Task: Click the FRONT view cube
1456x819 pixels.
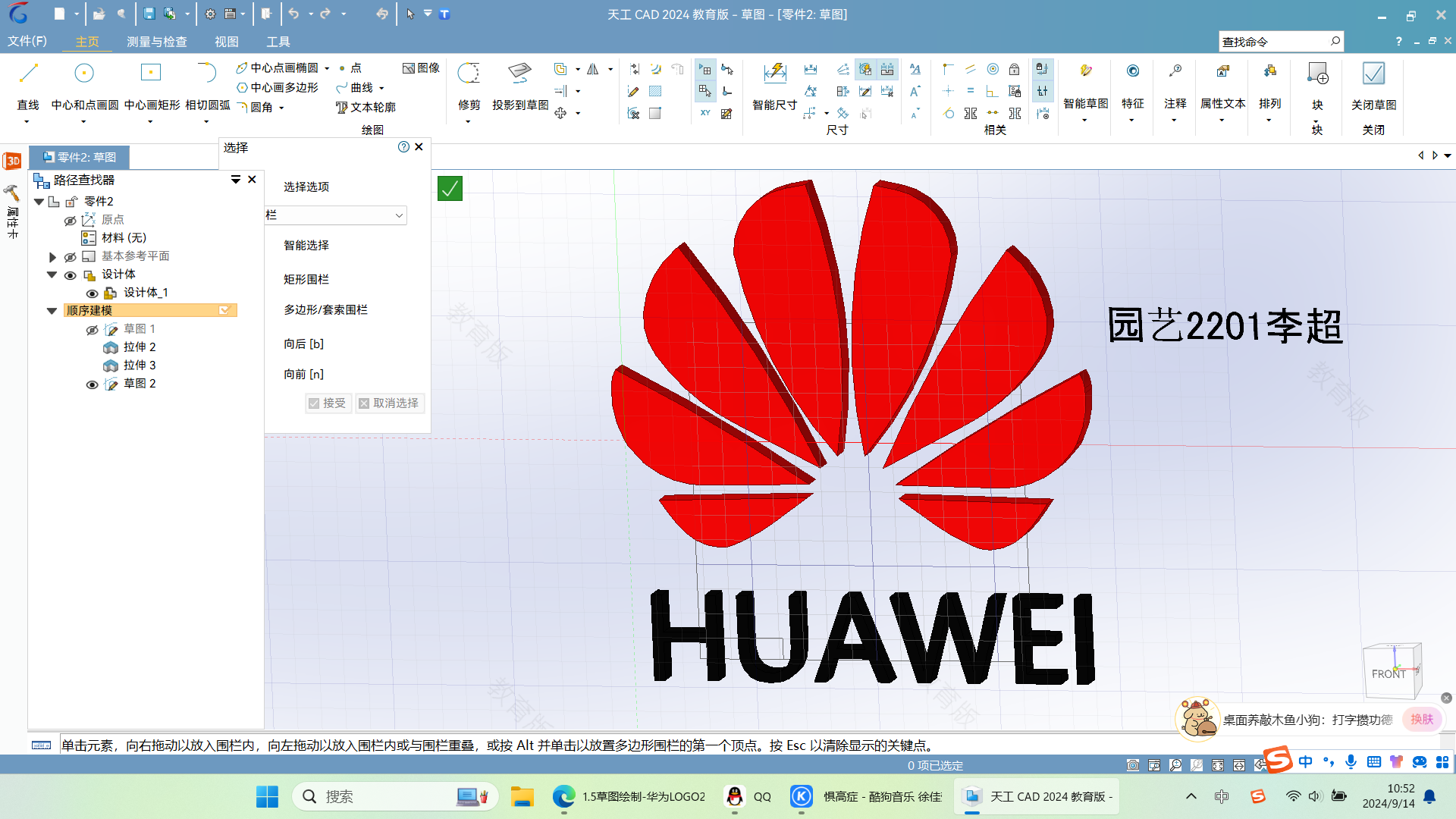Action: (x=1391, y=672)
